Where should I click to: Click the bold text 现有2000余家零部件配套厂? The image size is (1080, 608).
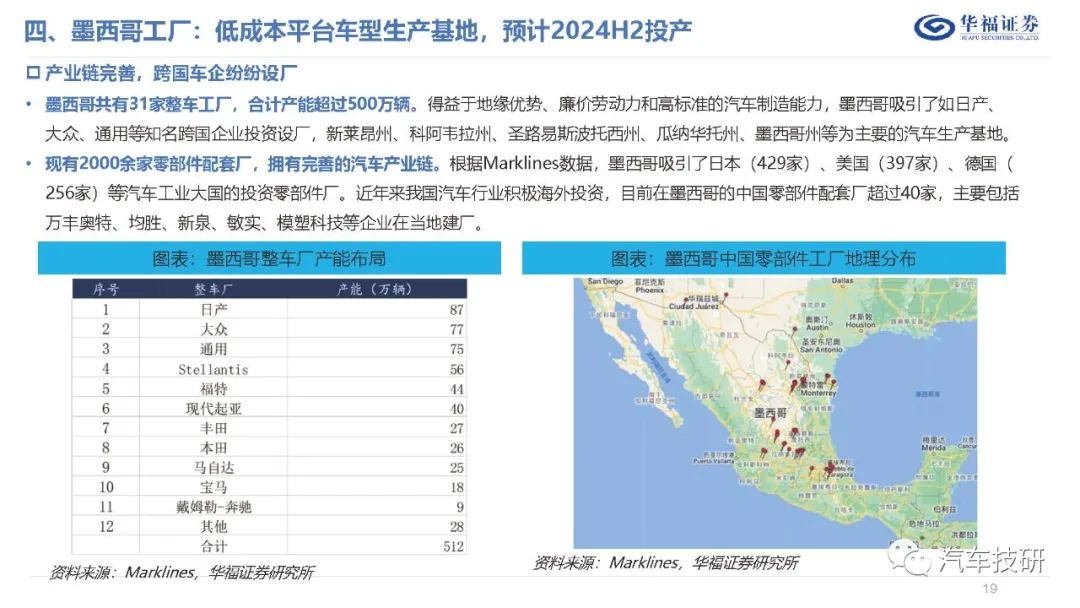[147, 164]
